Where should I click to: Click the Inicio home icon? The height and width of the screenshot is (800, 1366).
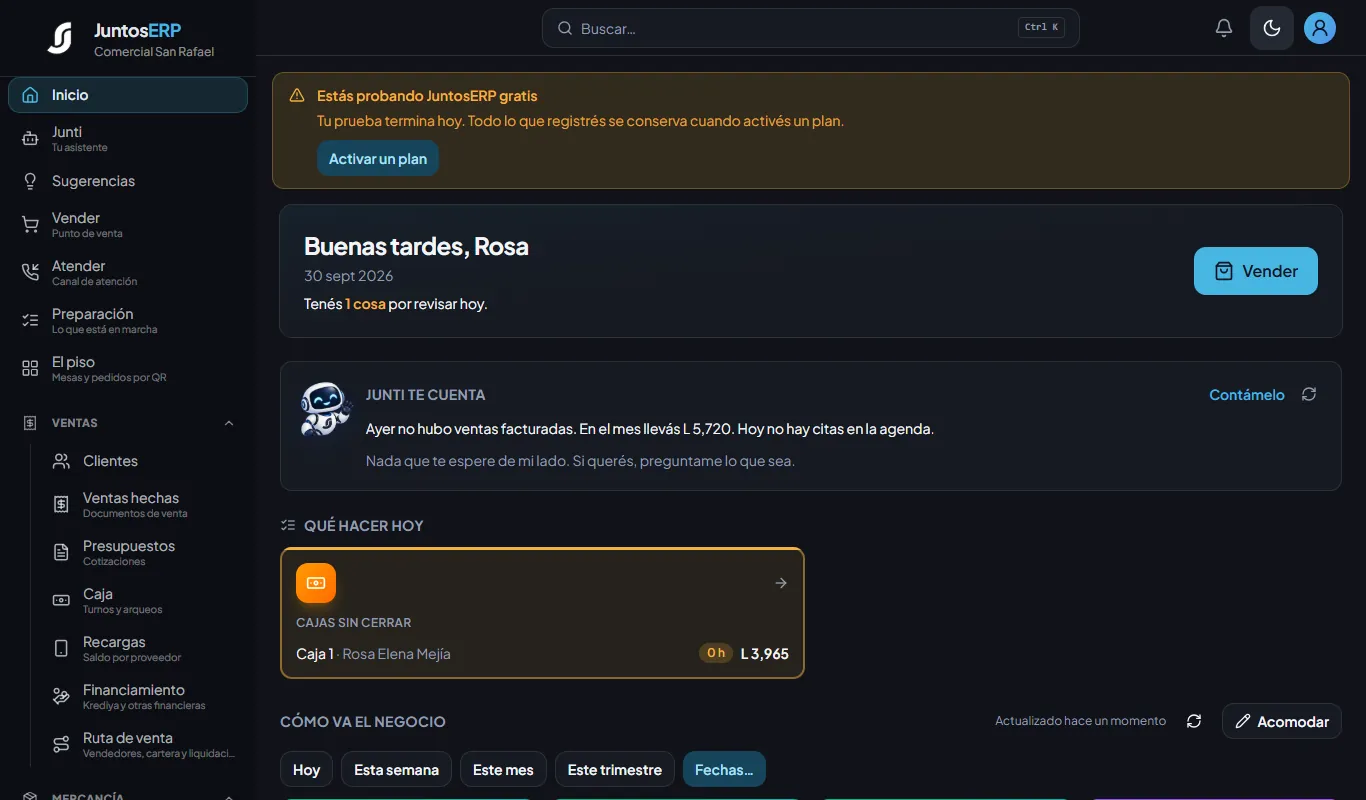[x=31, y=95]
